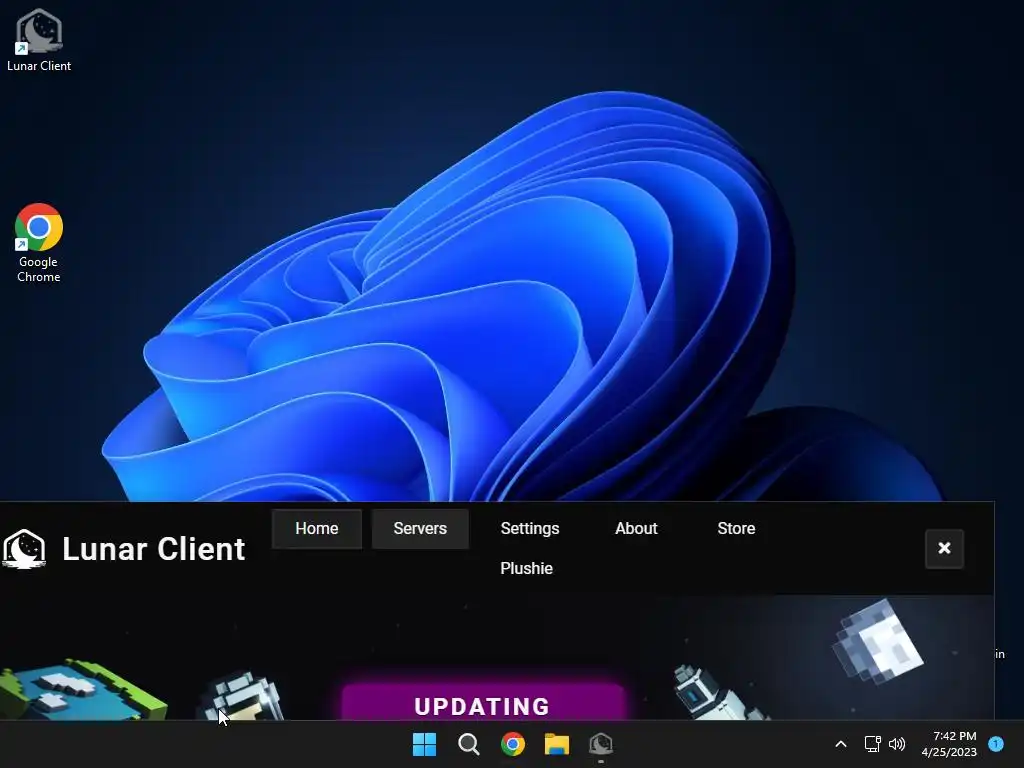This screenshot has height=768, width=1024.
Task: Select the Plushie menu item
Action: tap(526, 568)
